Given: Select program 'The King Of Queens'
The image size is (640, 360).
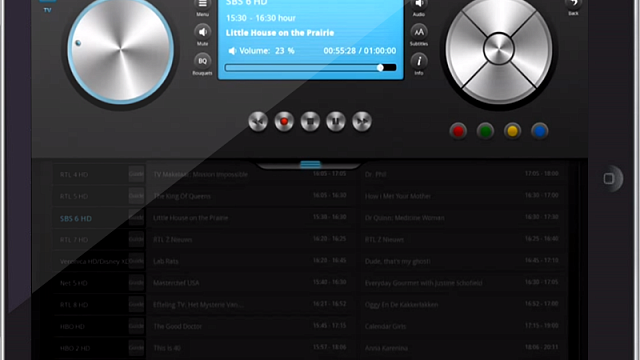Looking at the screenshot, I should point(182,196).
